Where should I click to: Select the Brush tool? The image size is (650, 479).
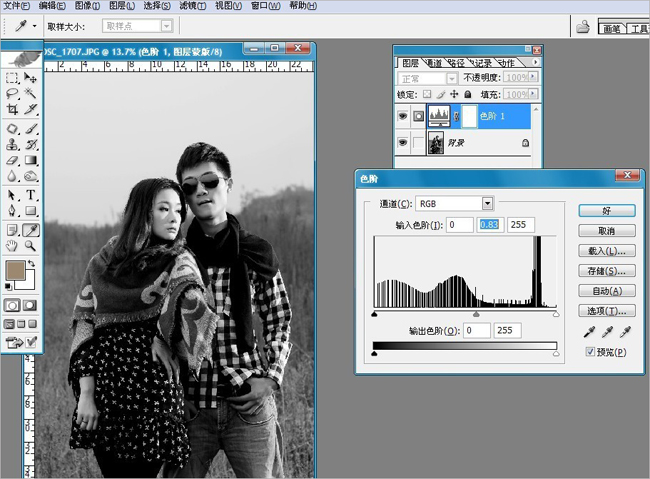pyautogui.click(x=30, y=129)
